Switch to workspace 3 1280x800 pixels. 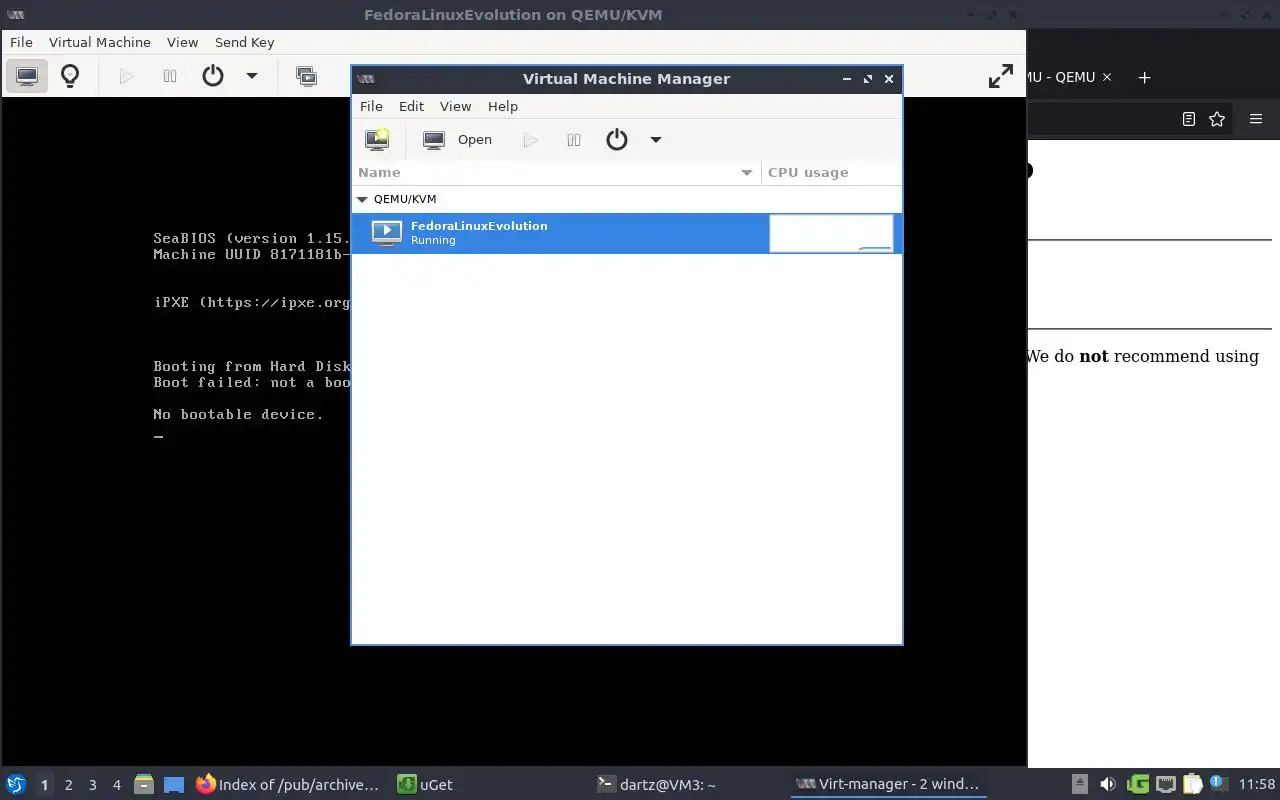point(92,785)
